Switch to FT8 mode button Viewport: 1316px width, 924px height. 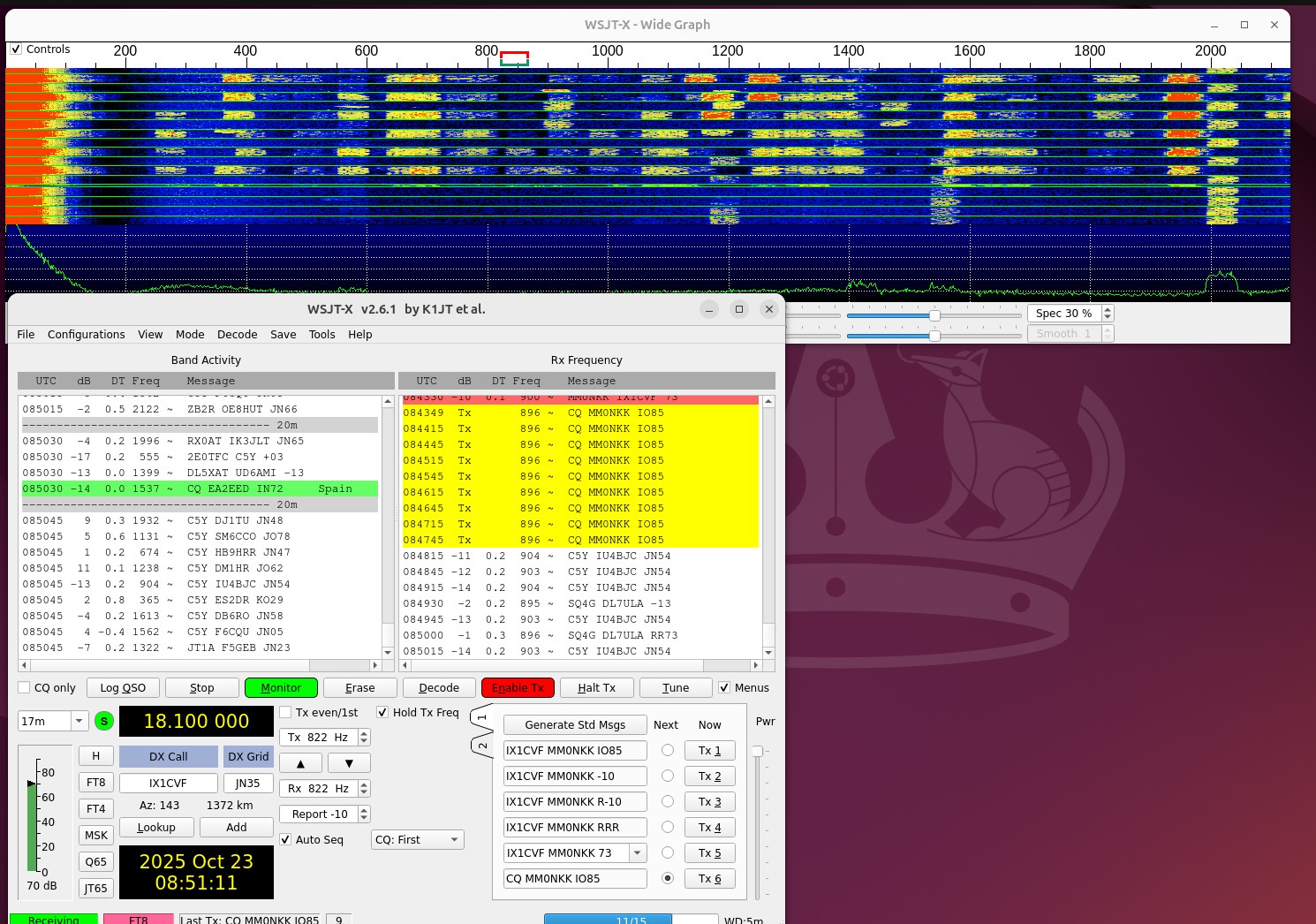click(x=96, y=783)
